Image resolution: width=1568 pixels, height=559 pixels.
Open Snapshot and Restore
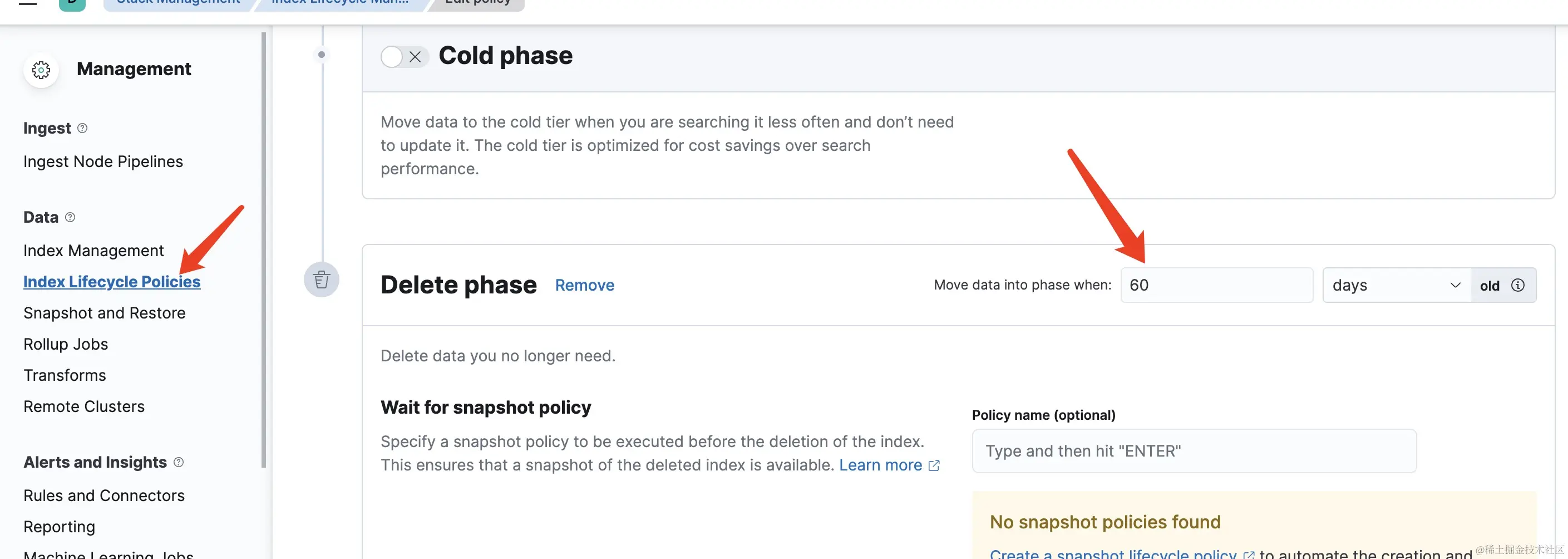click(x=105, y=313)
